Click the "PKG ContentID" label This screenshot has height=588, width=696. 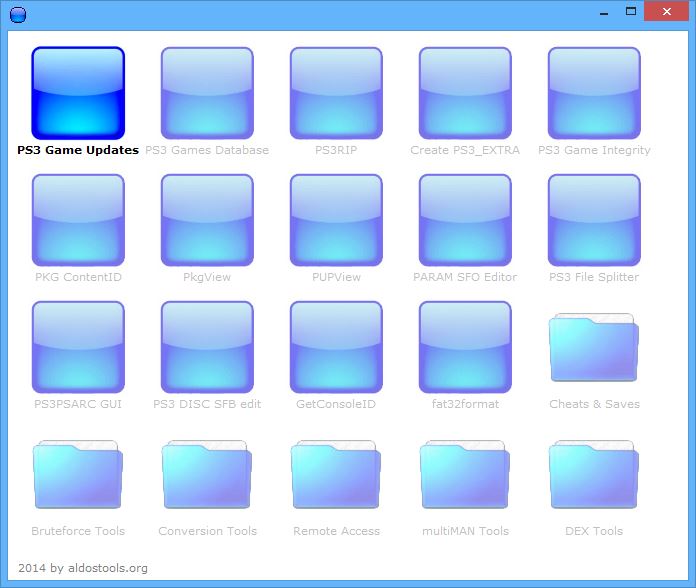(78, 277)
